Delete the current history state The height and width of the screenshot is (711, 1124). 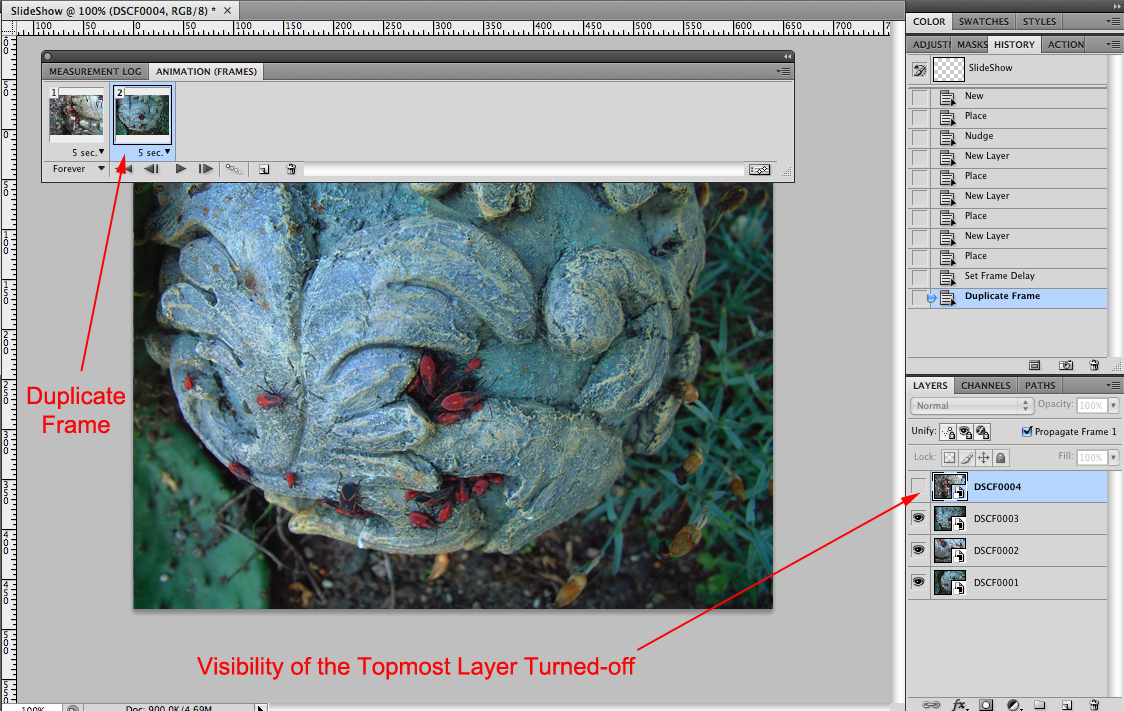coord(1094,366)
